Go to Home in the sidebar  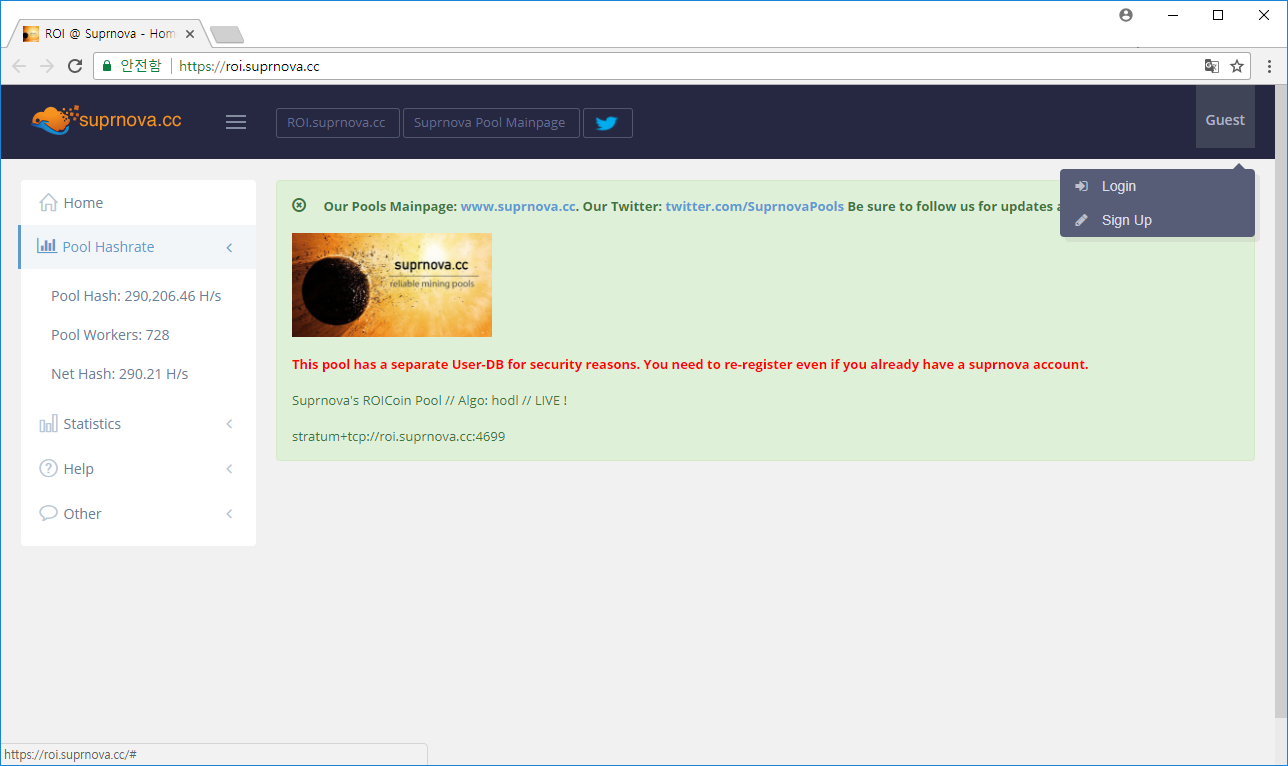(x=137, y=203)
